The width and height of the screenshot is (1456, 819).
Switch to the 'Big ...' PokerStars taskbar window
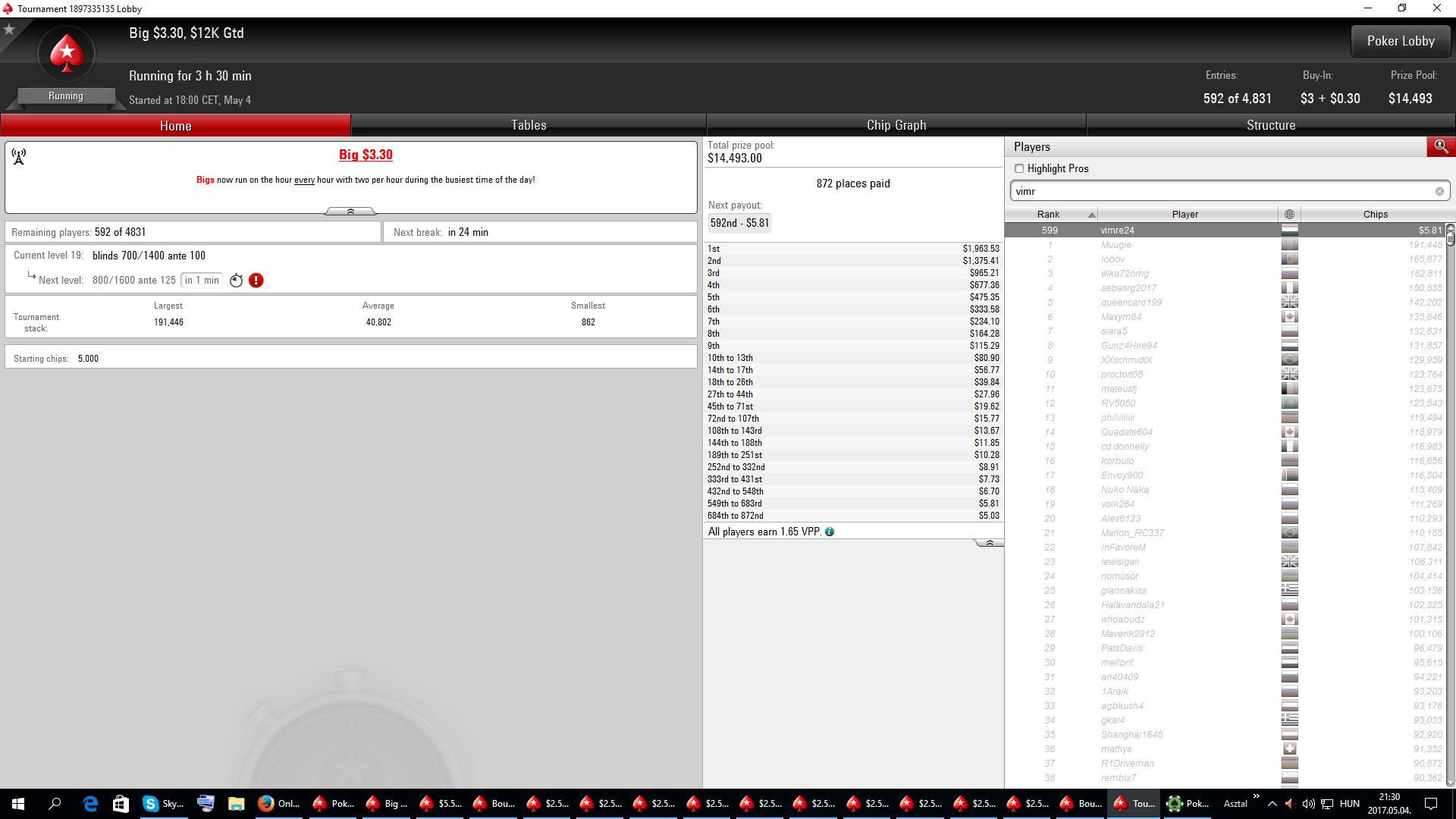(386, 804)
